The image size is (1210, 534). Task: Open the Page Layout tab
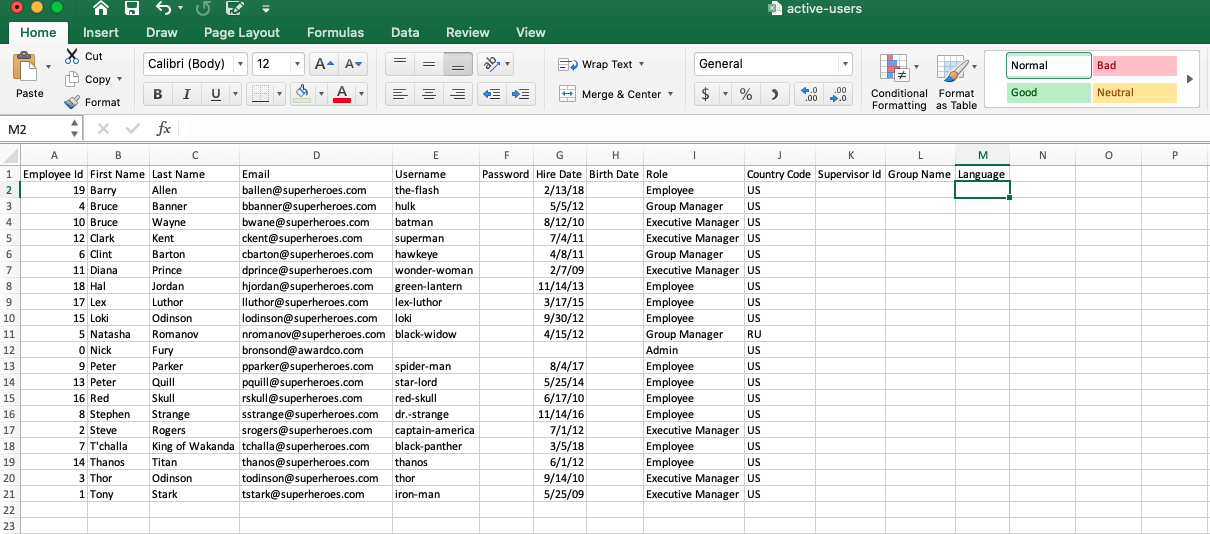point(242,32)
